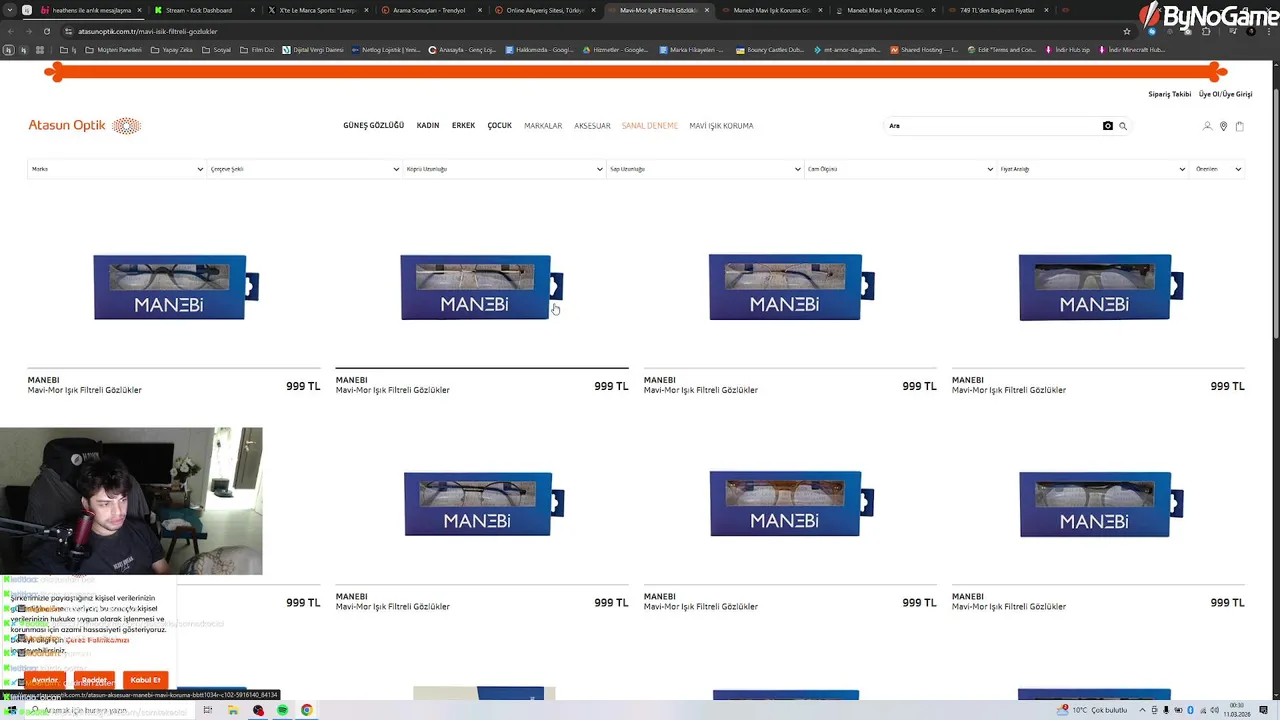This screenshot has height=720, width=1280.
Task: Expand the Köprü Uzunluğu filter dropdown
Action: pos(504,169)
